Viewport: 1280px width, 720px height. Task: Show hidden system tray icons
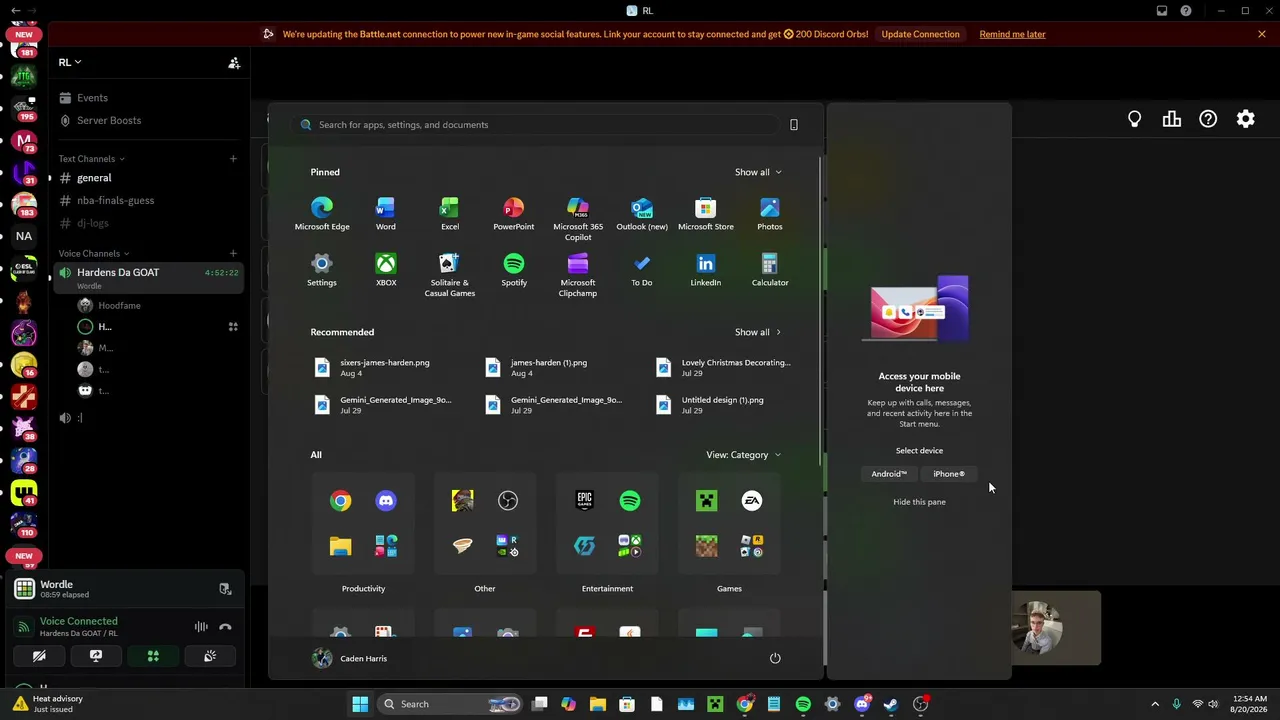[x=1155, y=704]
